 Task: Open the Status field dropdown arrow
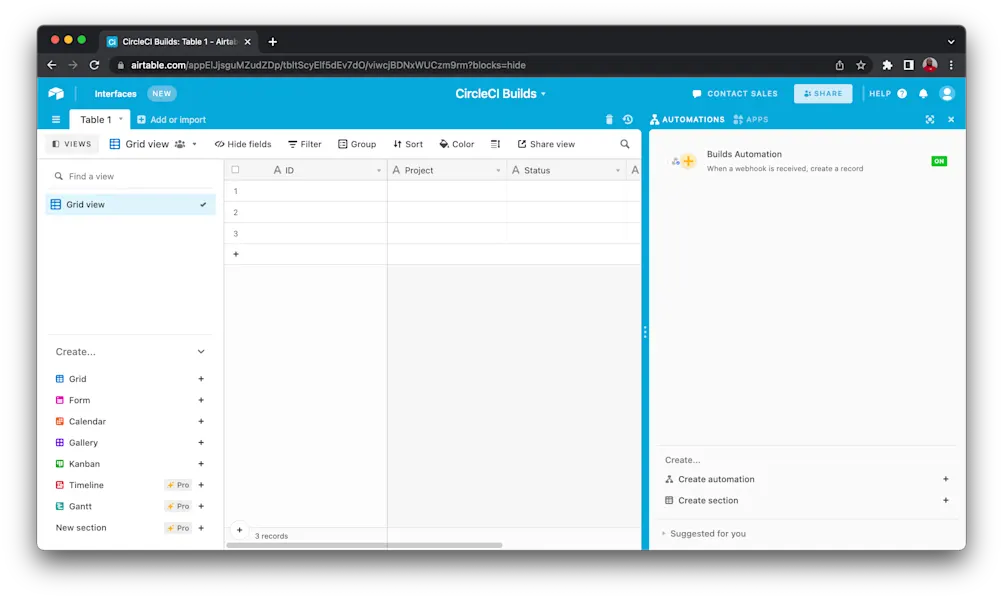pos(619,169)
